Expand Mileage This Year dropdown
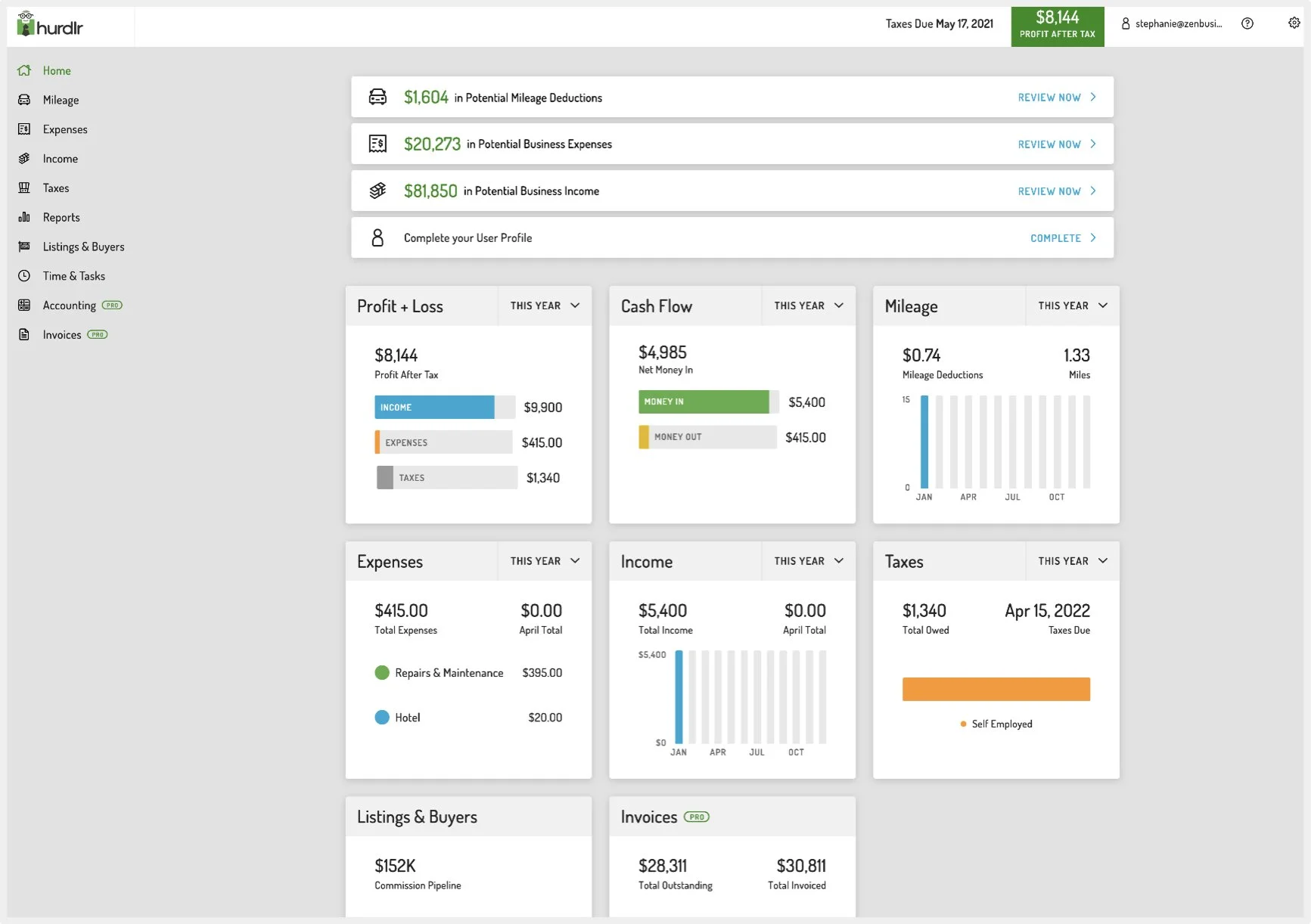 tap(1073, 305)
